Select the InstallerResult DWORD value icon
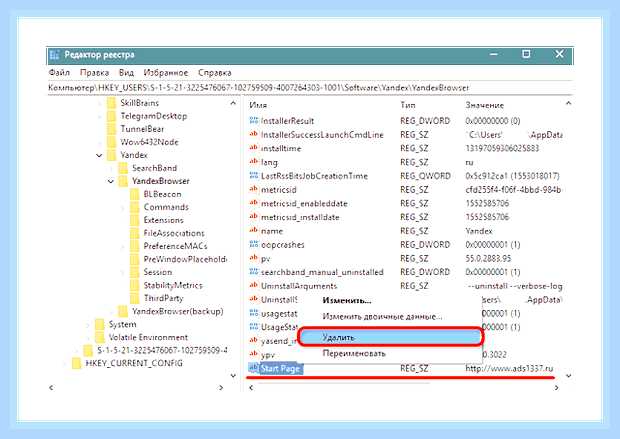The width and height of the screenshot is (620, 439). coord(253,121)
